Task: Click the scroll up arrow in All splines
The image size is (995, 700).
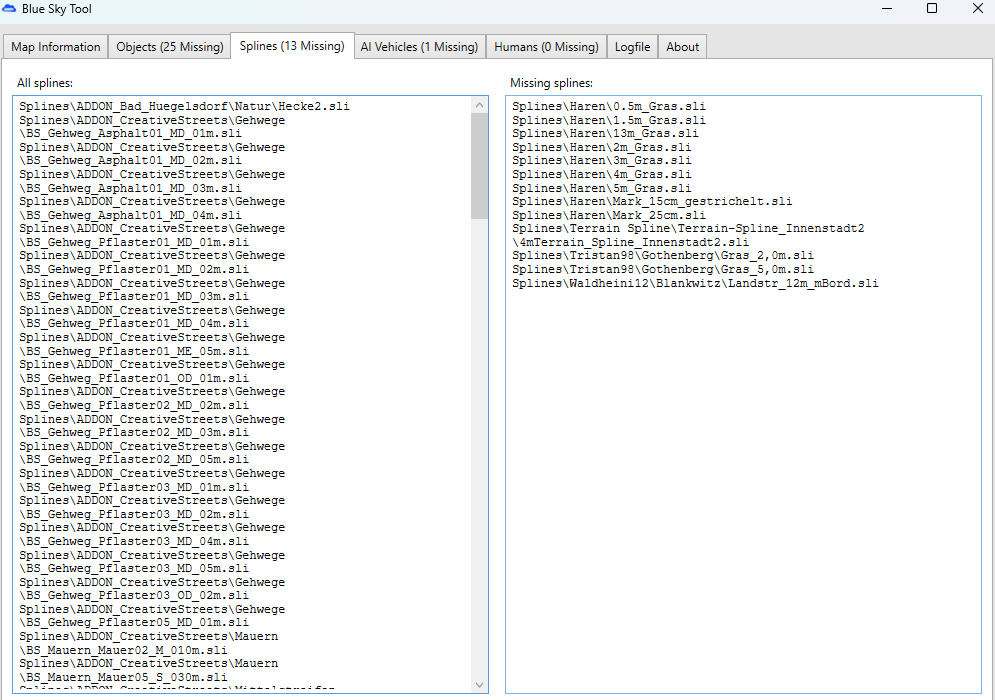Action: point(479,105)
